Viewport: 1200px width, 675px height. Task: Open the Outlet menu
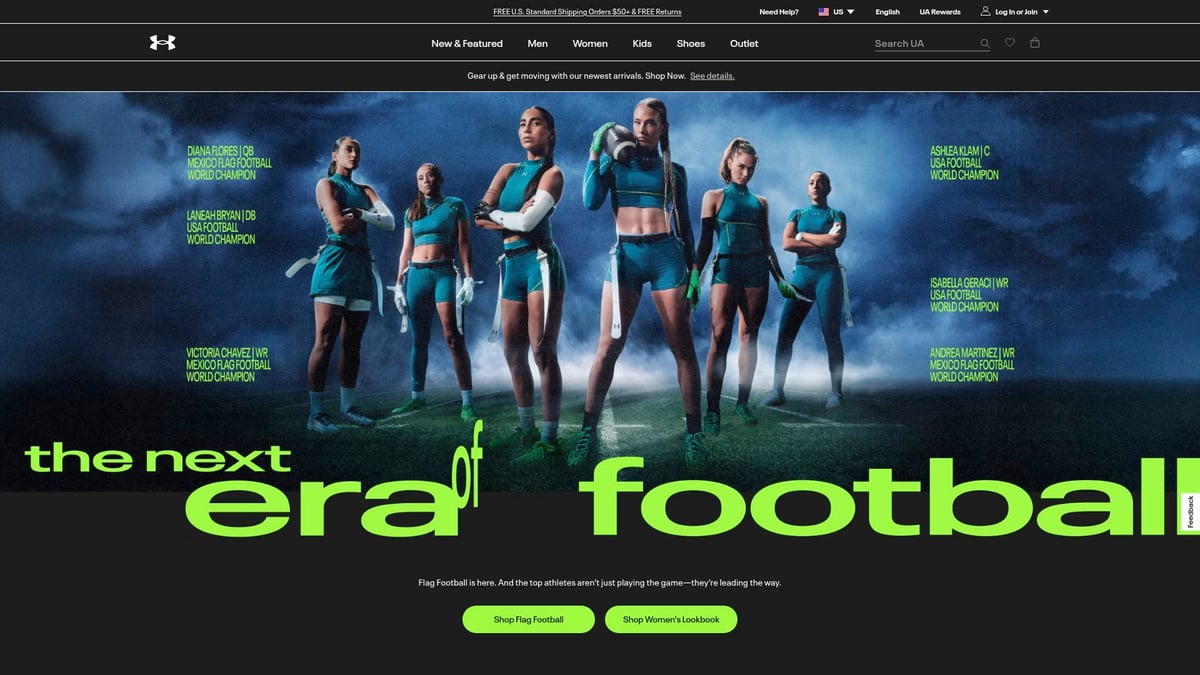744,43
